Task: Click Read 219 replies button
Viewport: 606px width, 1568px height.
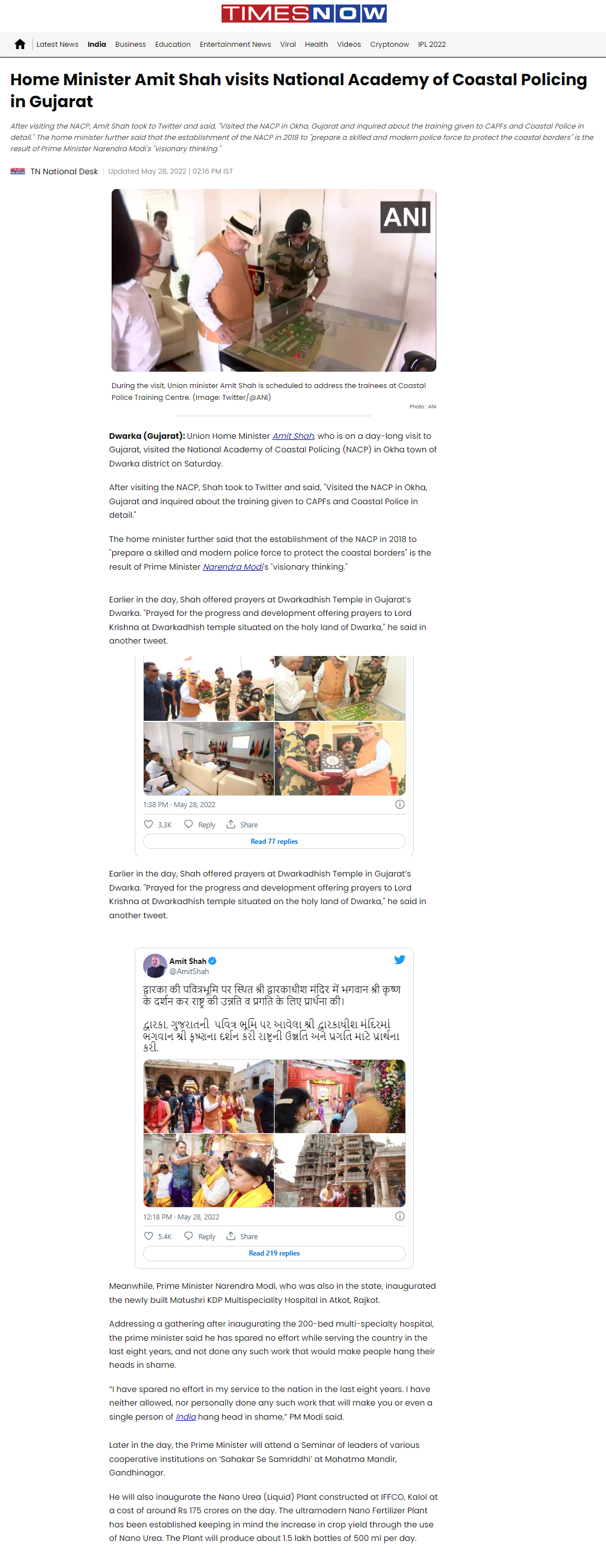Action: click(274, 1253)
